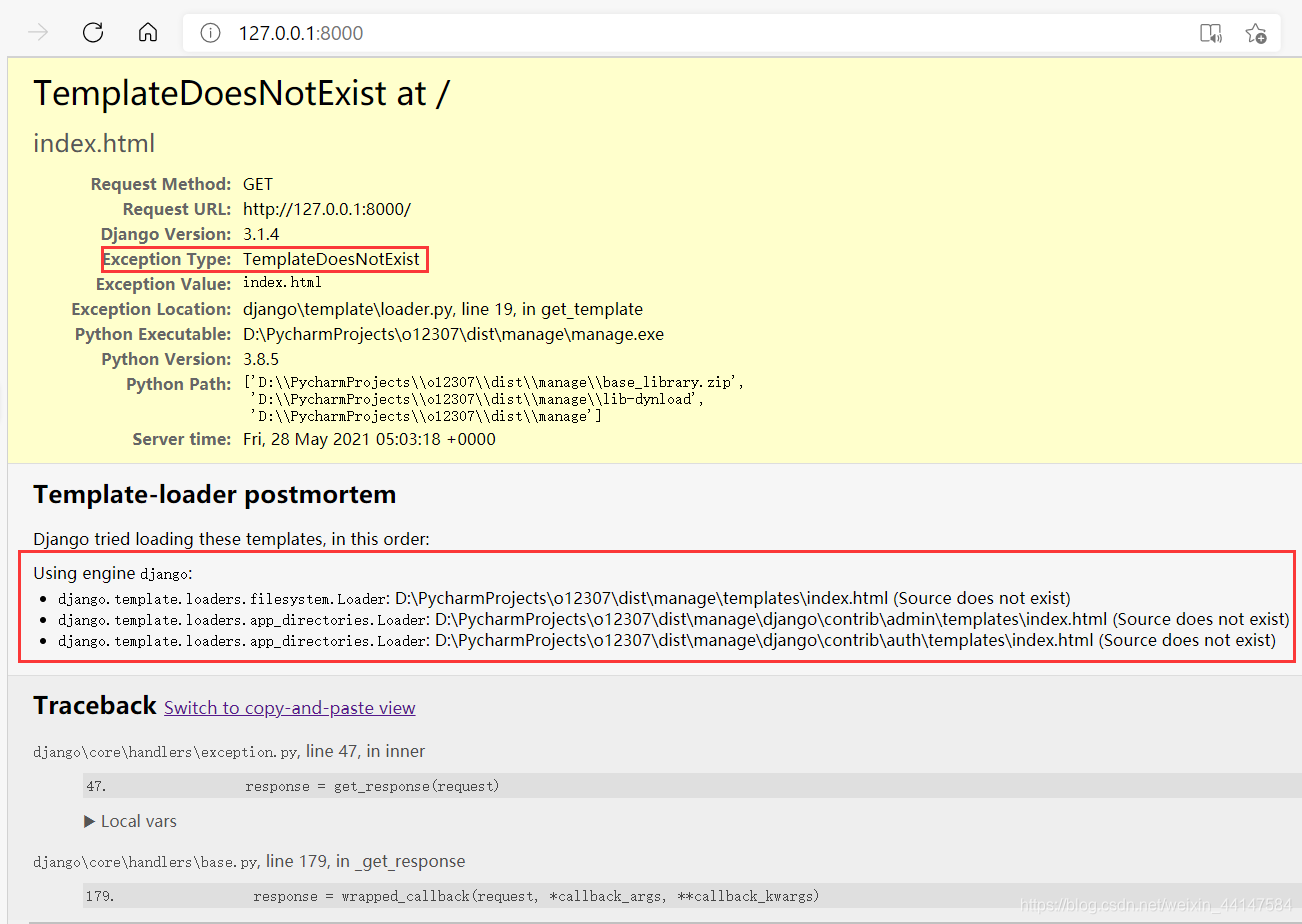Click the highlighted Exception Type value
The width and height of the screenshot is (1302, 924).
(332, 258)
